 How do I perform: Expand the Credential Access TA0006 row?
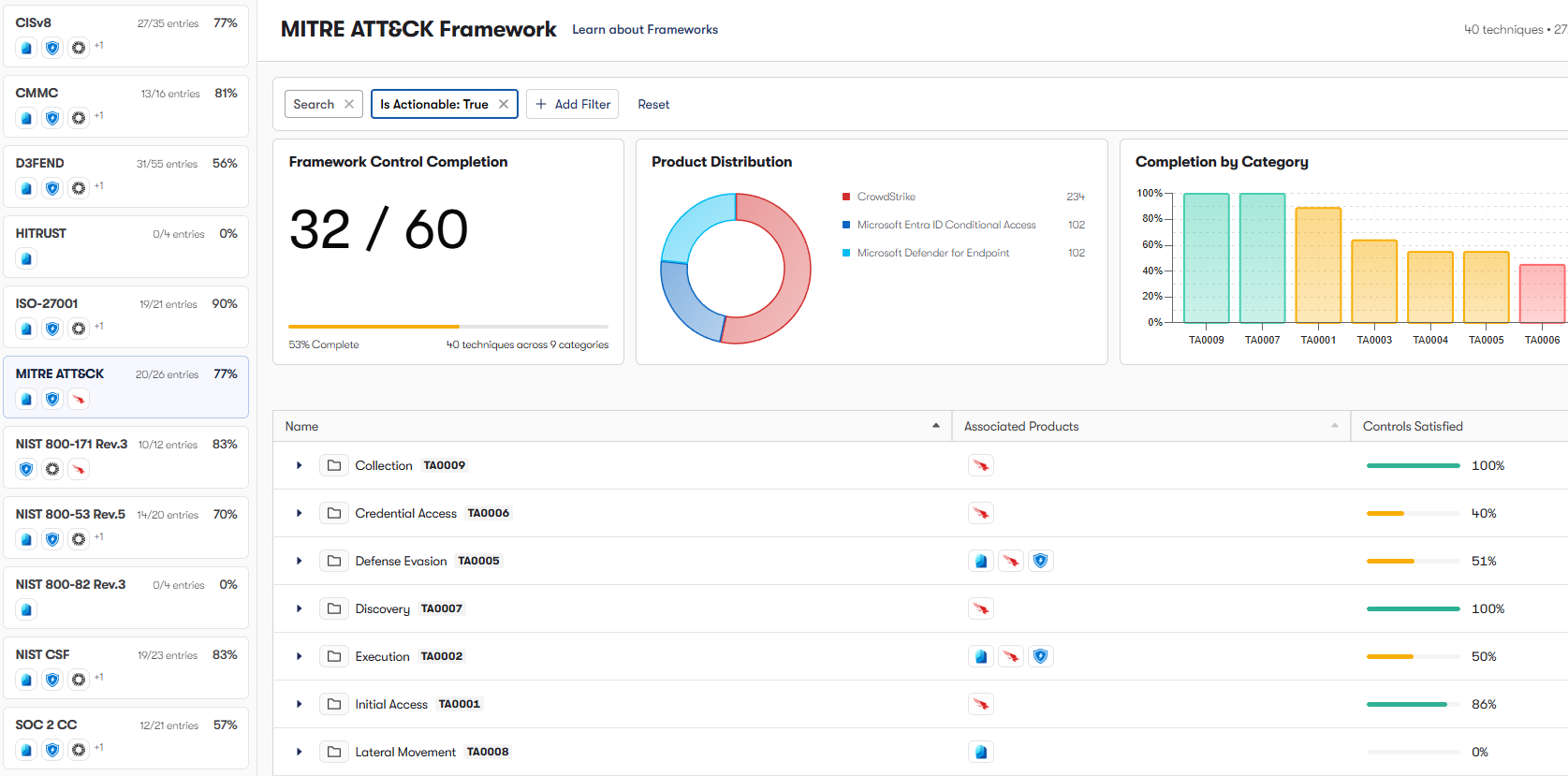click(x=300, y=513)
